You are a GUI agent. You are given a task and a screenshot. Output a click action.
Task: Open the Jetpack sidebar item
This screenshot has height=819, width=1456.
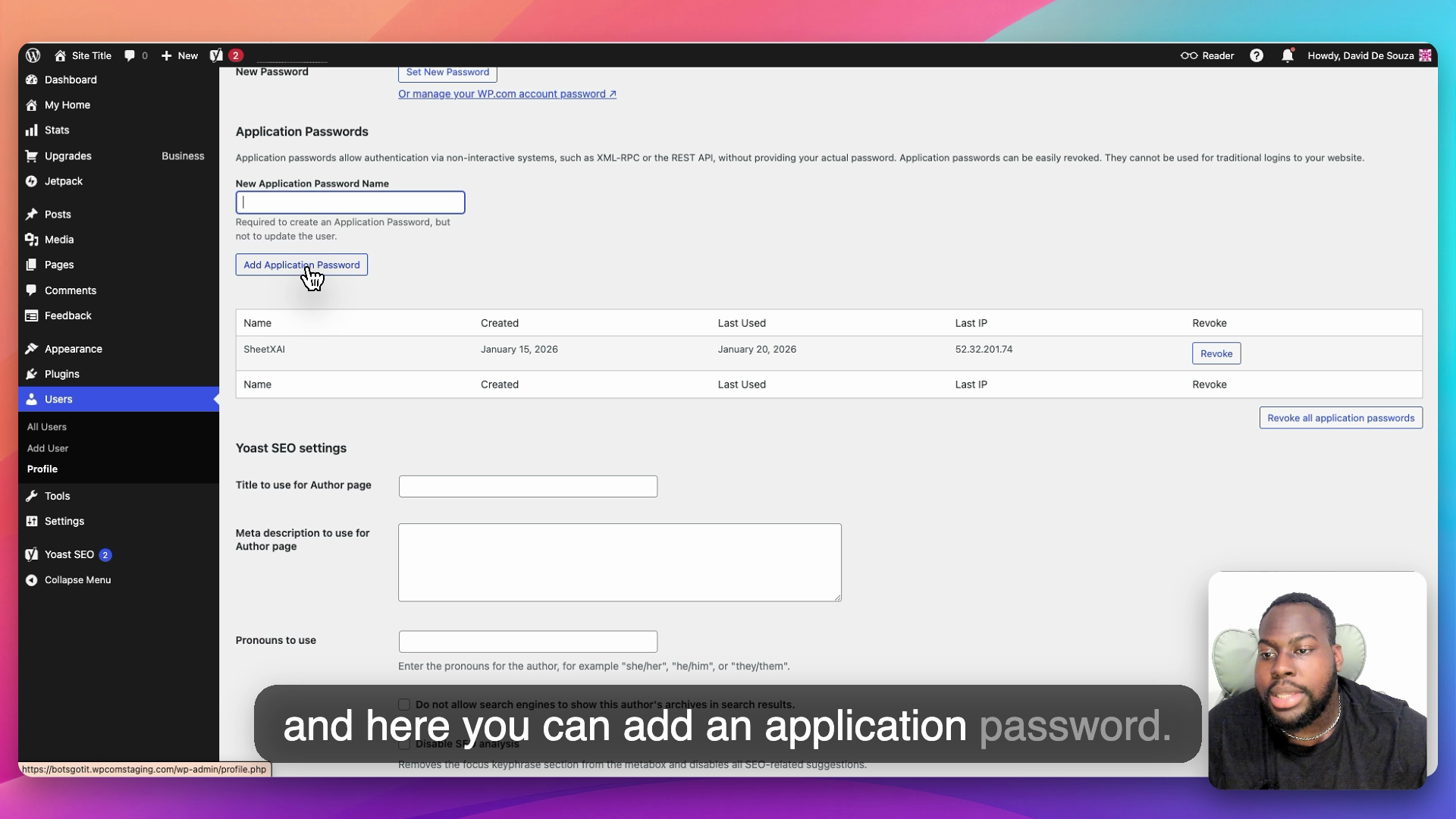(x=63, y=181)
